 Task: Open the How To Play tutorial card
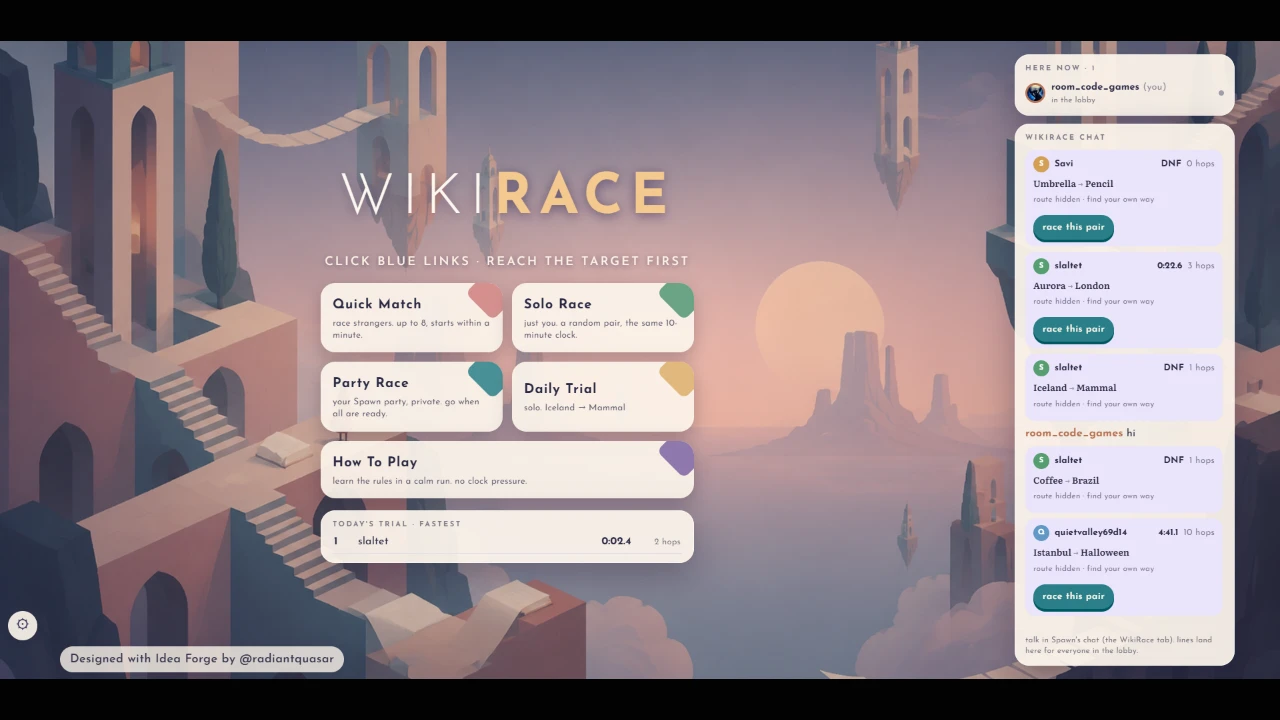pyautogui.click(x=507, y=469)
